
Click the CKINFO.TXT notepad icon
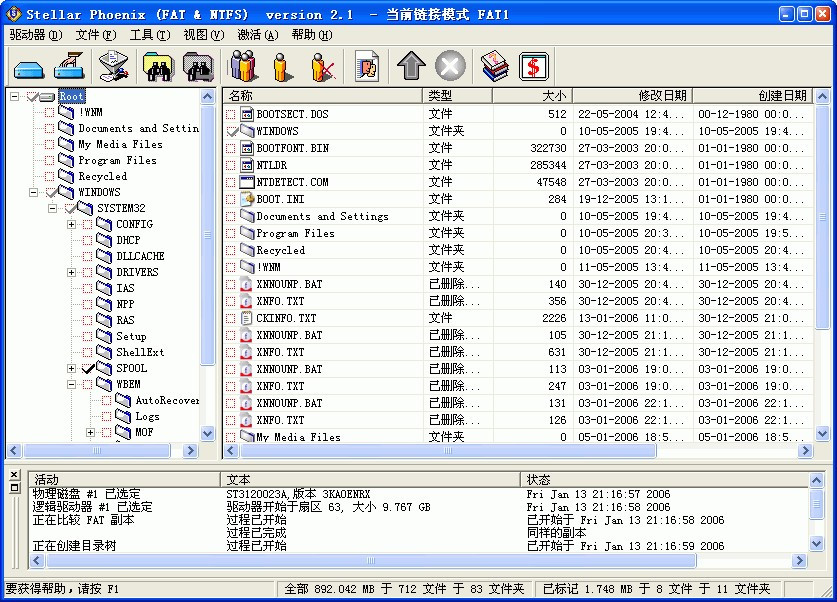(247, 318)
